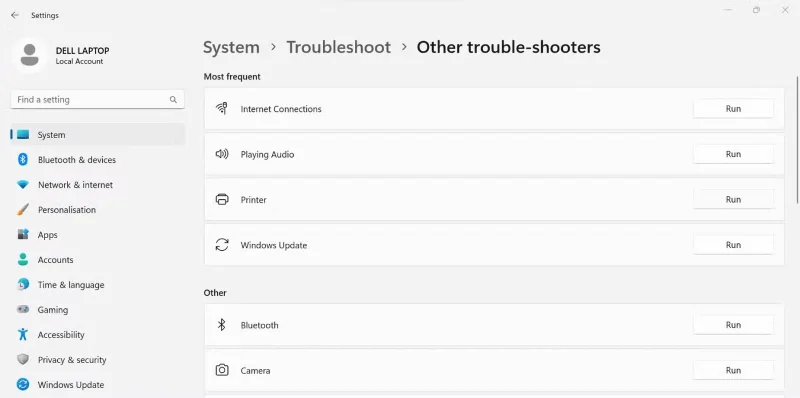Click the vertical scrollbar thumb
Screen dimensions: 800x398
click(797, 140)
